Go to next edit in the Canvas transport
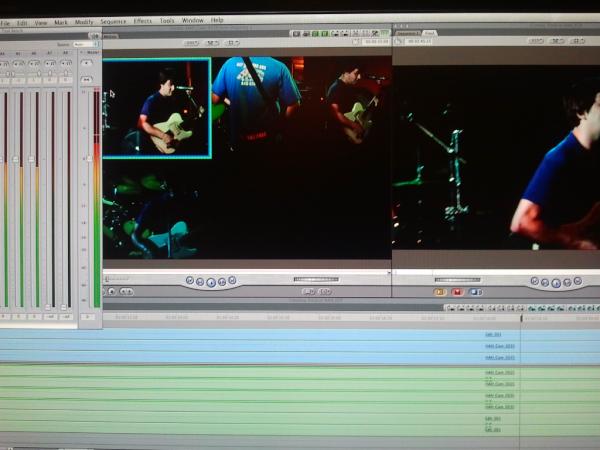Image resolution: width=600 pixels, height=450 pixels. (578, 281)
